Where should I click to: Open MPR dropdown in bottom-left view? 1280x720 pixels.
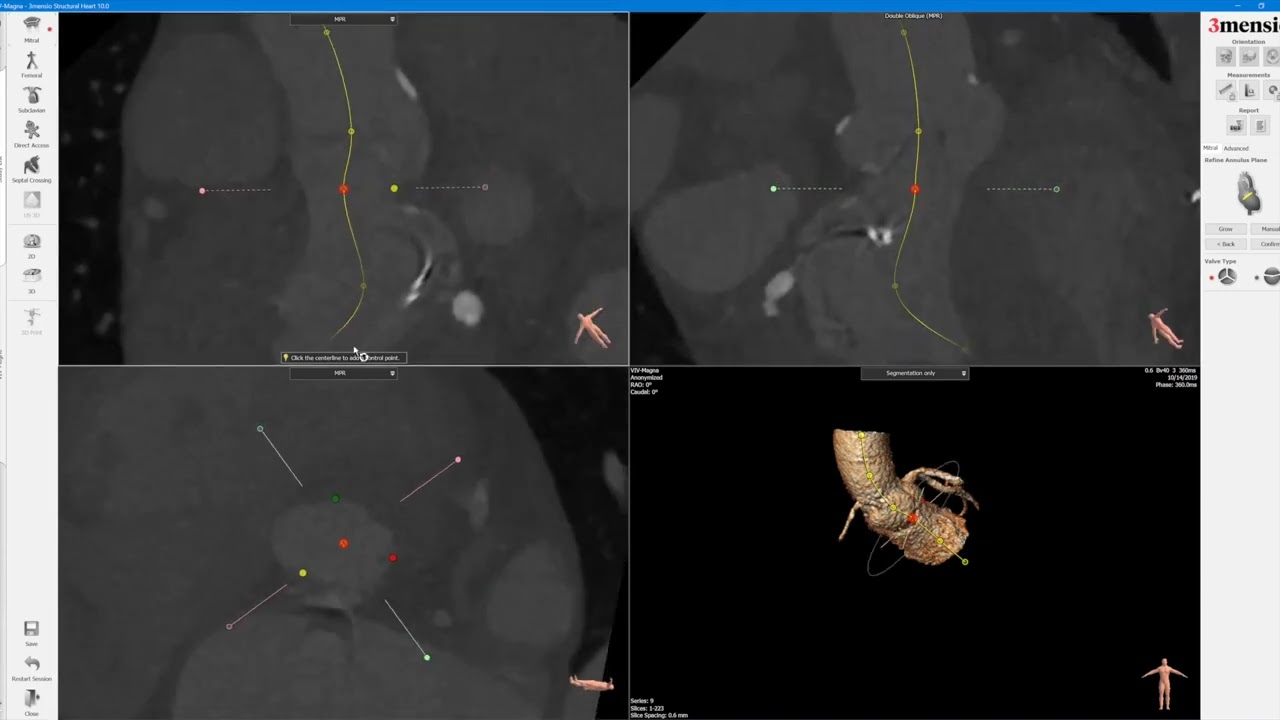click(x=343, y=373)
